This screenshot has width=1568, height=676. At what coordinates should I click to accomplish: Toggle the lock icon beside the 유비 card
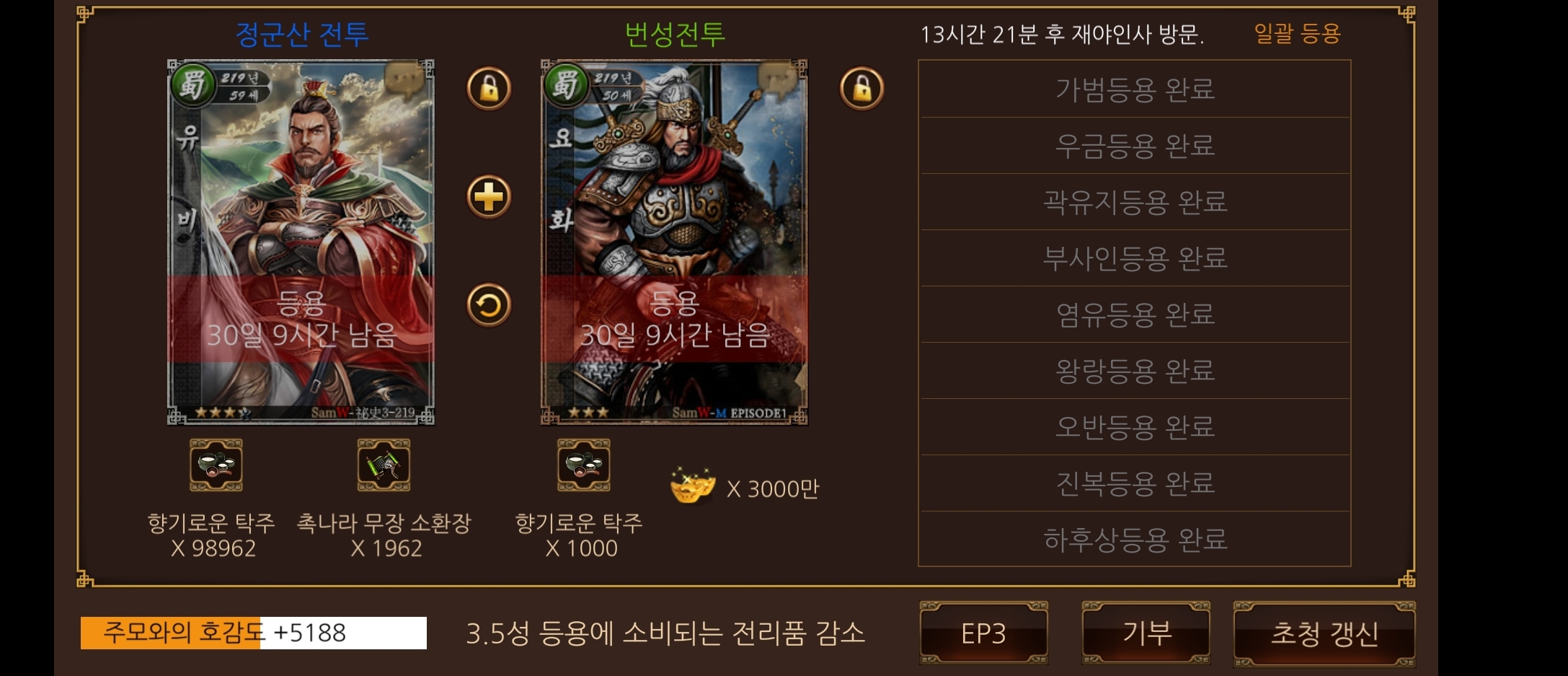click(x=489, y=89)
